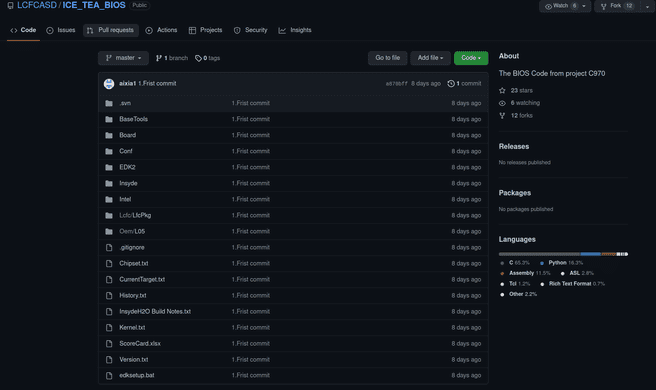Click the Lcfc/LfcPkg folder icon
The height and width of the screenshot is (390, 656).
pos(109,216)
